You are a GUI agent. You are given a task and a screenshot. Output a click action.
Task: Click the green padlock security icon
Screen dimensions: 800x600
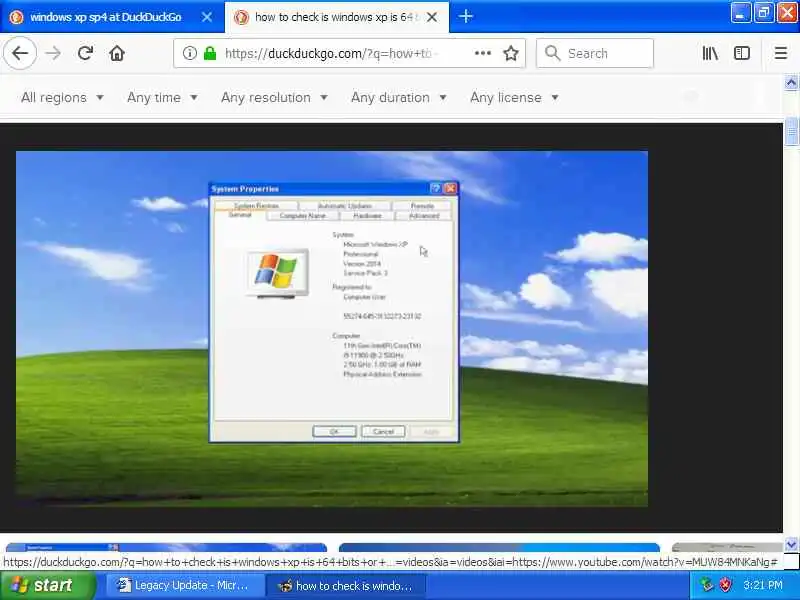click(210, 53)
